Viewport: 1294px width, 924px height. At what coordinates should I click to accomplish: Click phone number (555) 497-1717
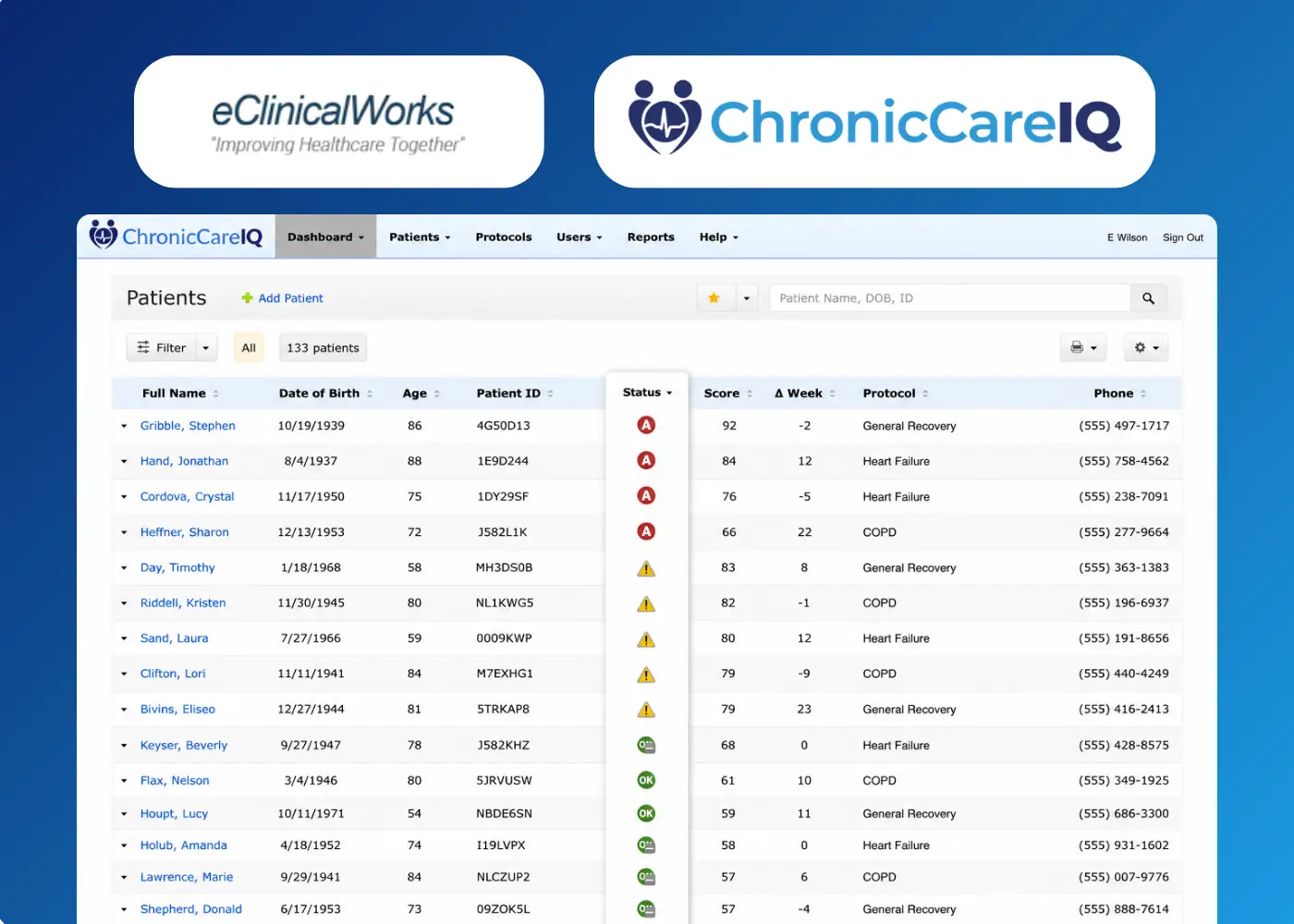[1124, 426]
